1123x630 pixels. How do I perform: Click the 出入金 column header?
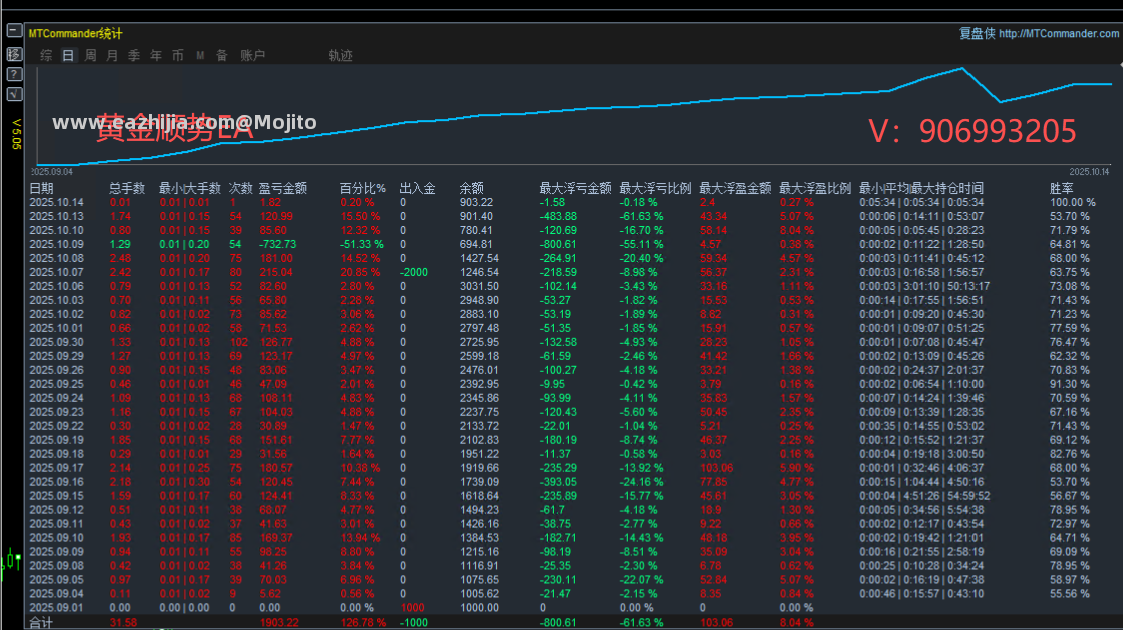(418, 188)
